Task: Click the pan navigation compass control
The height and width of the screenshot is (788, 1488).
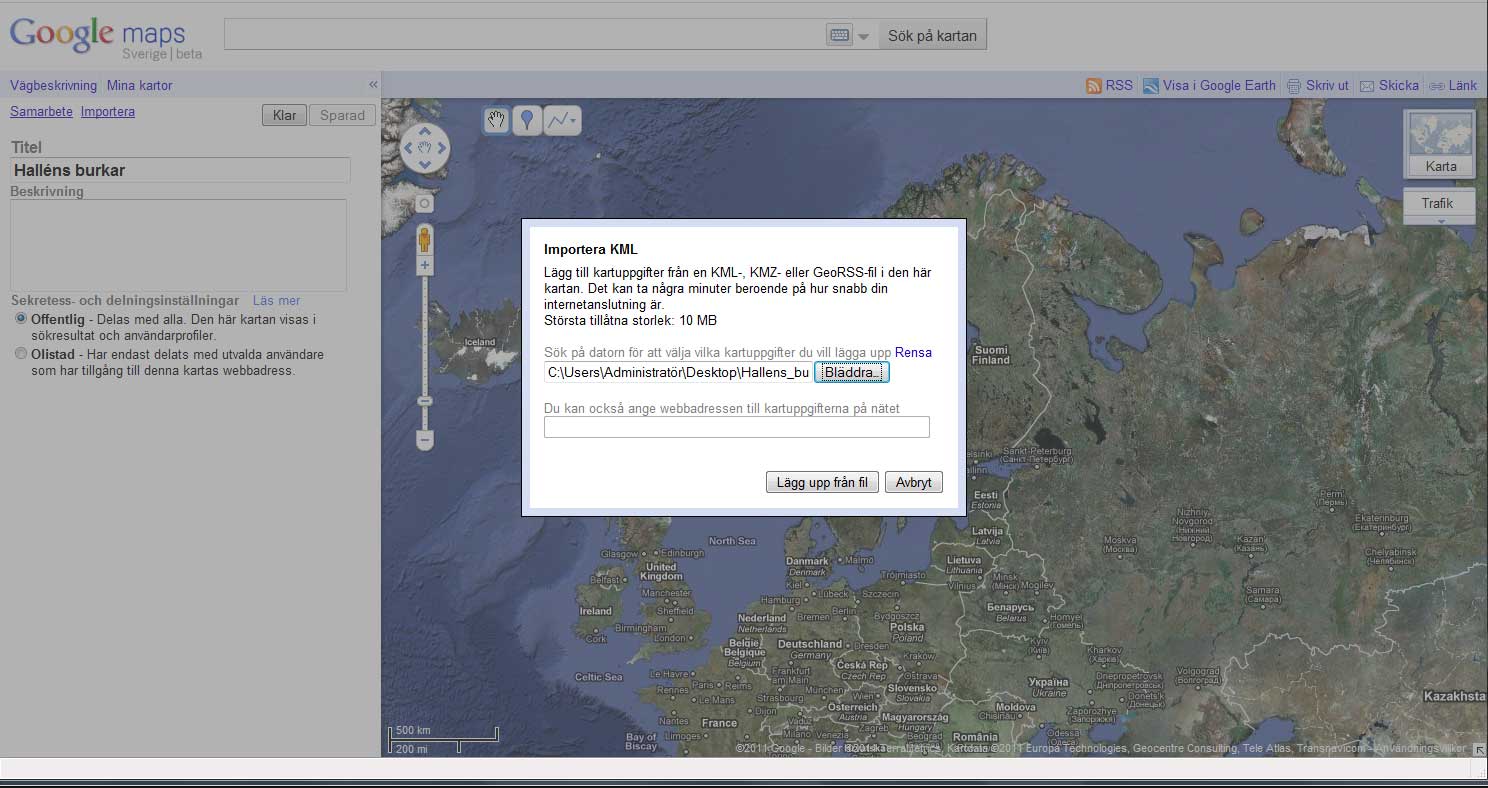Action: click(425, 149)
